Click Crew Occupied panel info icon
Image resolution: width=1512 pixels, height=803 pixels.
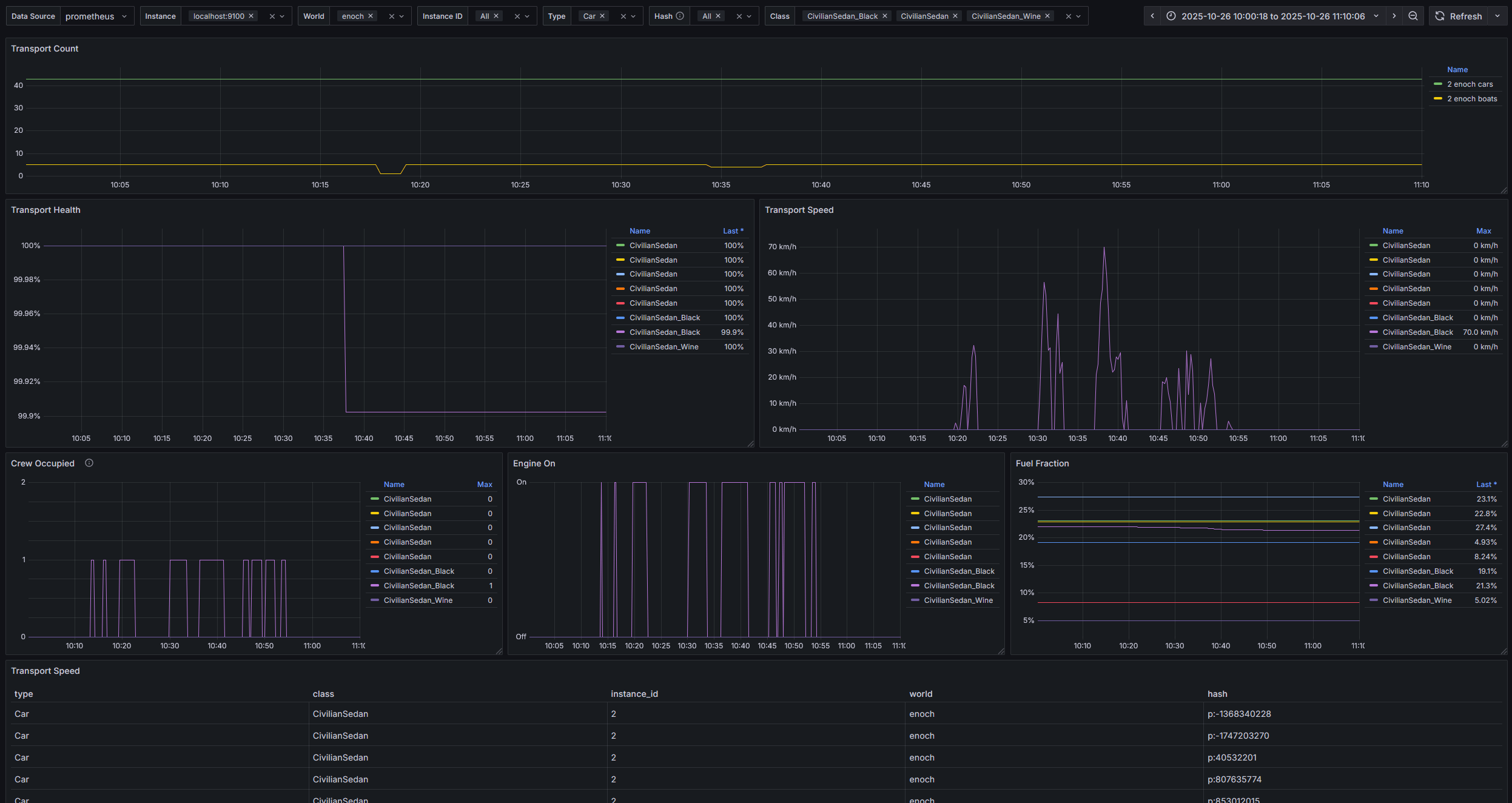pyautogui.click(x=89, y=463)
